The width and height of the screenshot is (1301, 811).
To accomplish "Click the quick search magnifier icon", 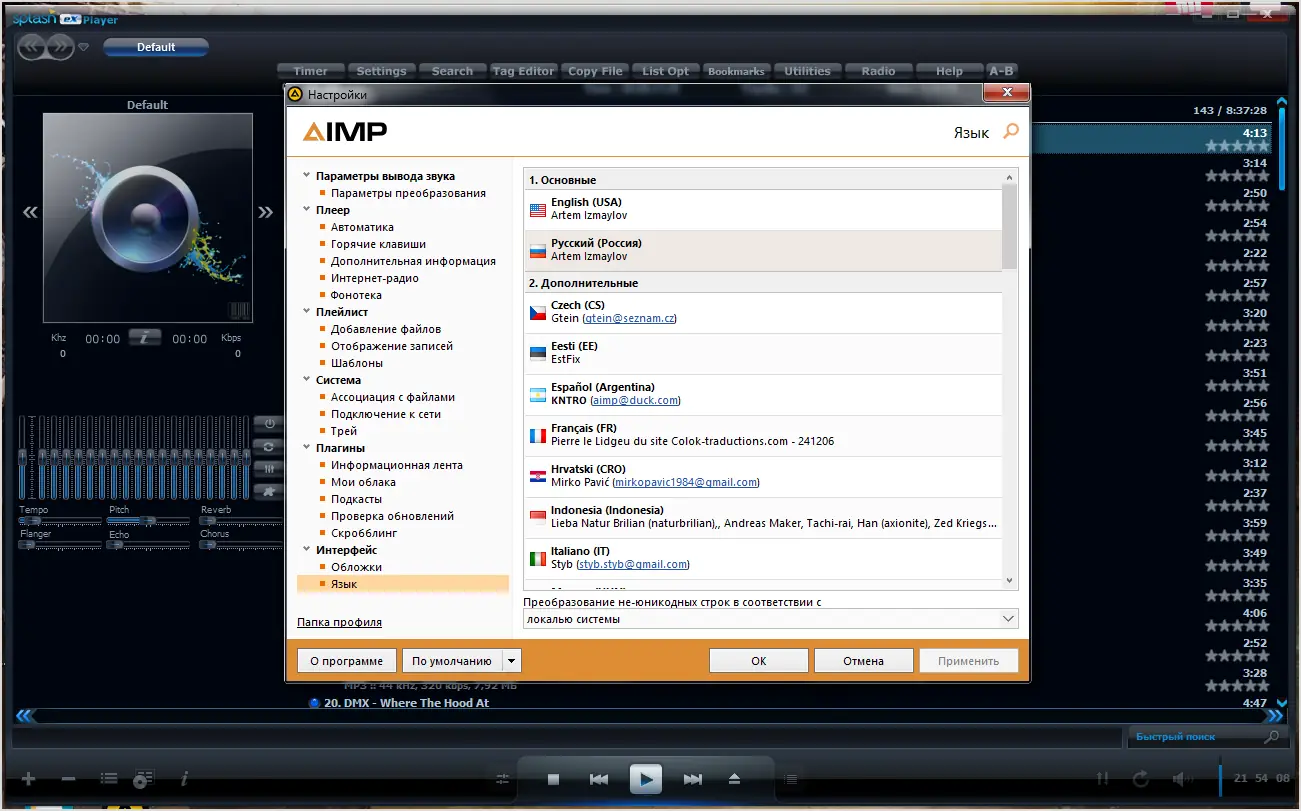I will (1271, 737).
